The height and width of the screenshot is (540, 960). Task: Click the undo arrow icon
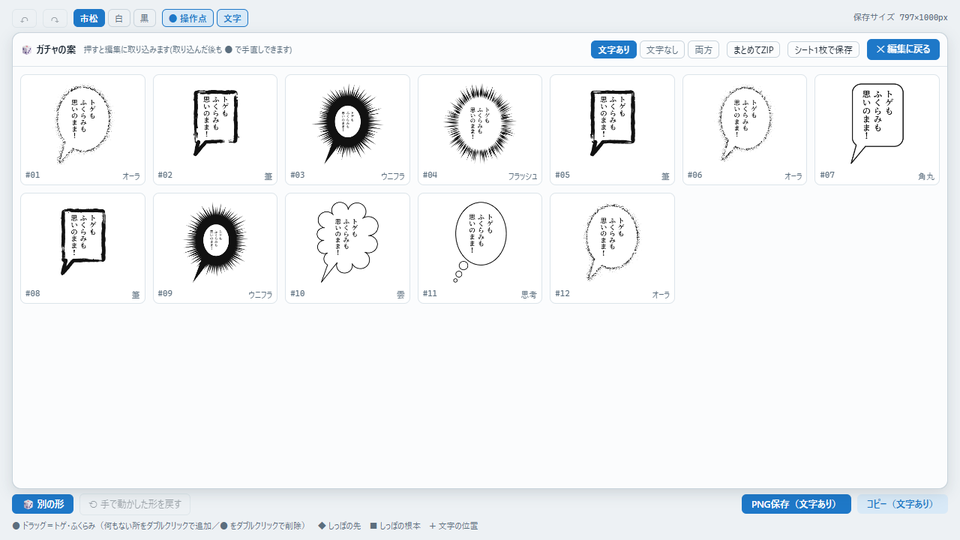[x=24, y=18]
